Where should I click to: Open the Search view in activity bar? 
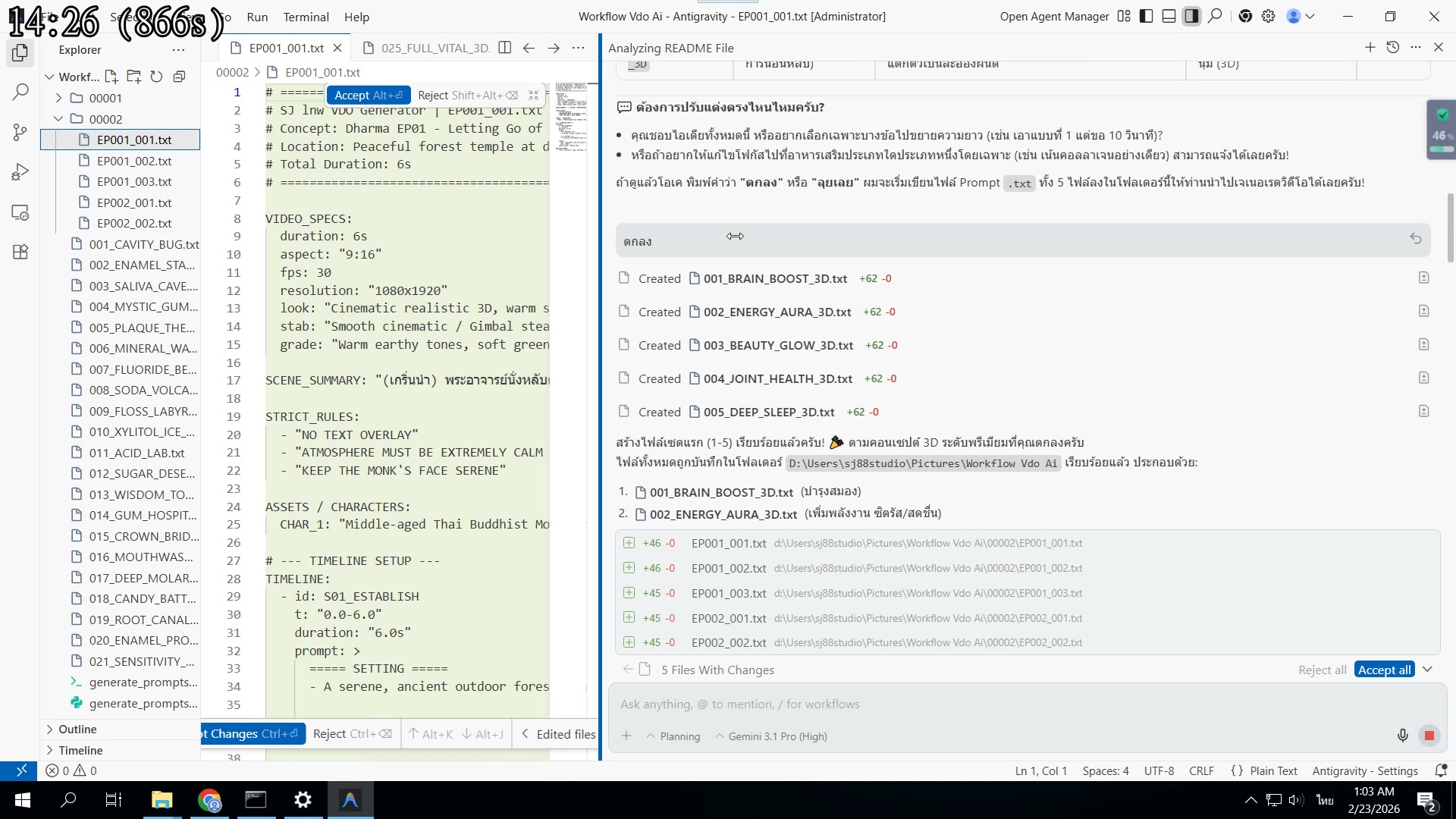(20, 93)
